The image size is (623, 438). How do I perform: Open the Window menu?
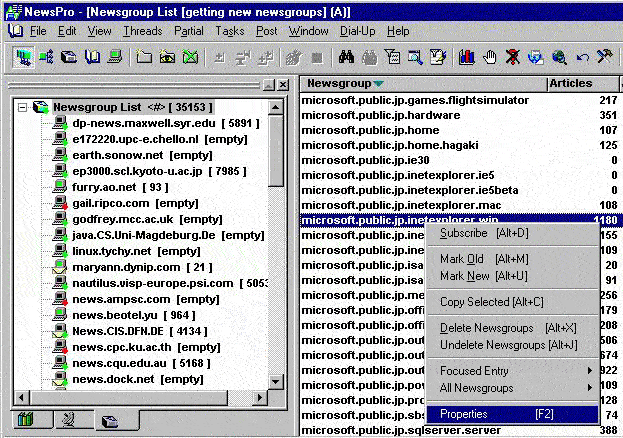309,31
